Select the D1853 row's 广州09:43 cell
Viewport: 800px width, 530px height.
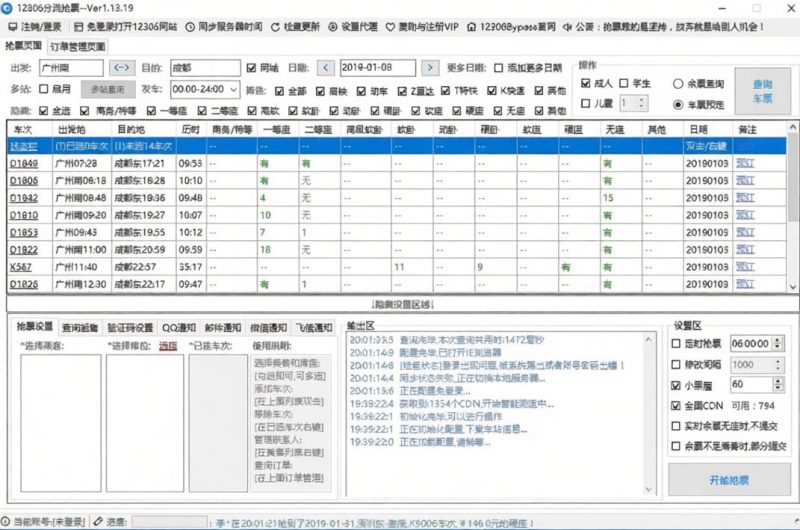click(x=81, y=233)
